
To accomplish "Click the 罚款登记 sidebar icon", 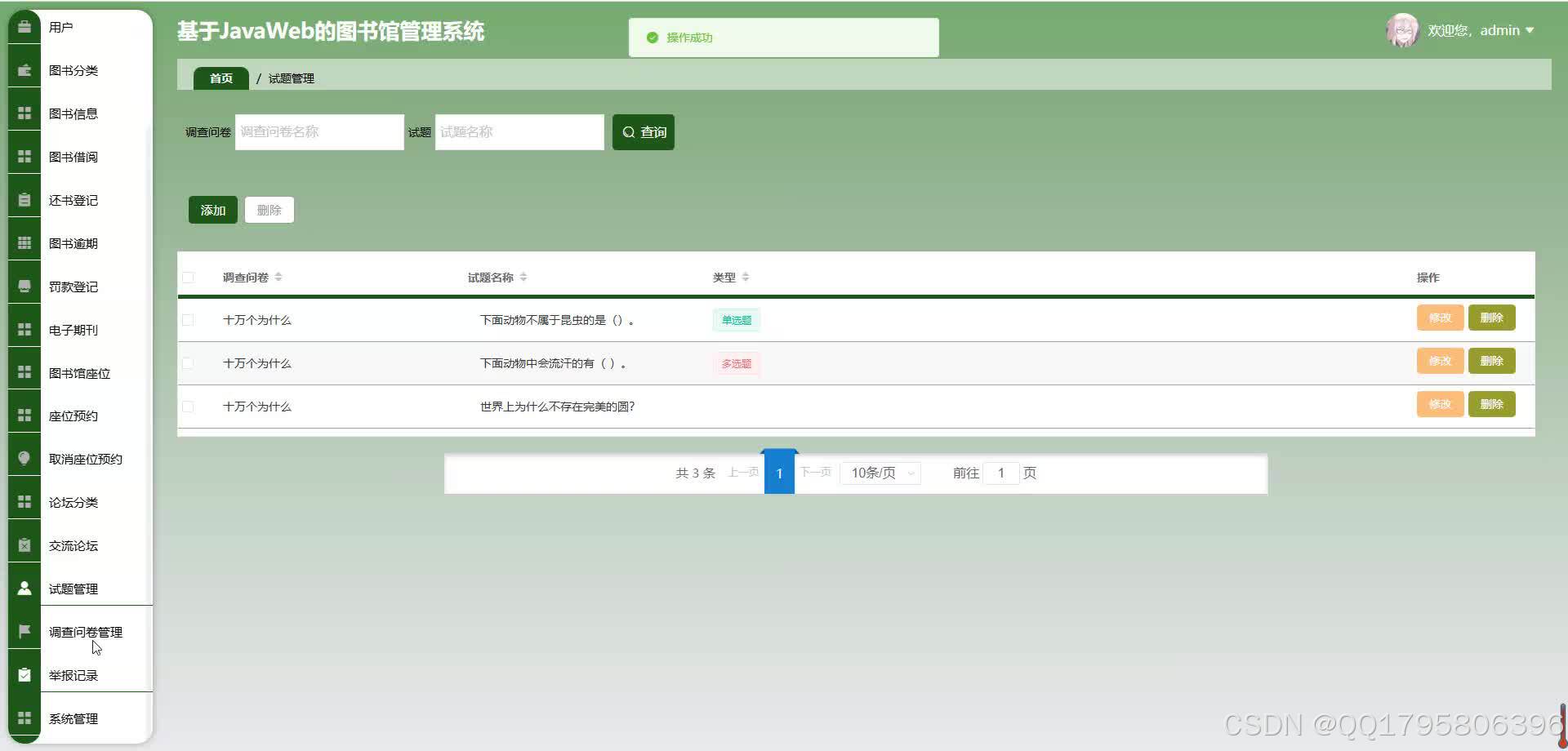I will tap(24, 285).
